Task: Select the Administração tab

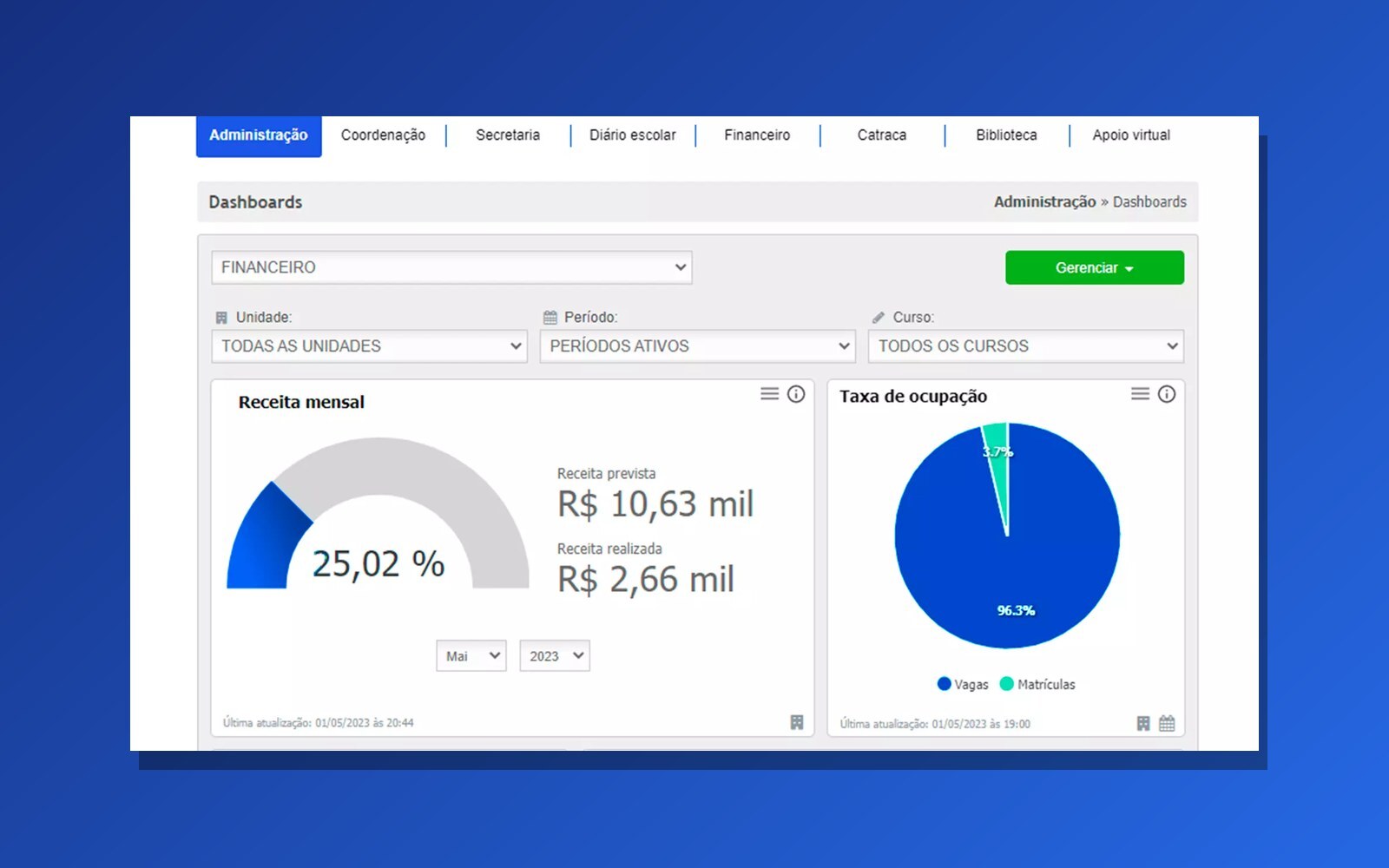Action: coord(259,135)
